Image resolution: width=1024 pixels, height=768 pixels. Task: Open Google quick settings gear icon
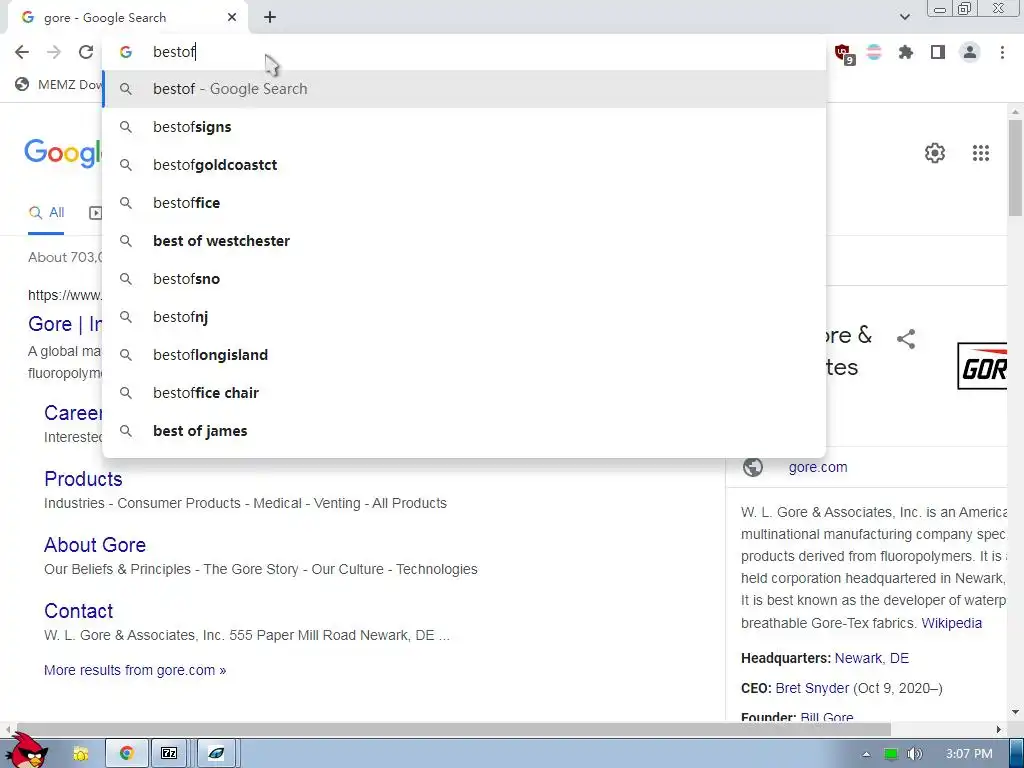(935, 153)
